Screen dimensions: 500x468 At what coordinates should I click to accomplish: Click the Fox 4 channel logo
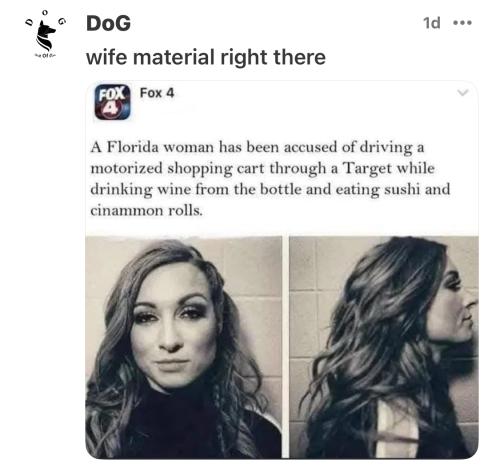coord(112,102)
